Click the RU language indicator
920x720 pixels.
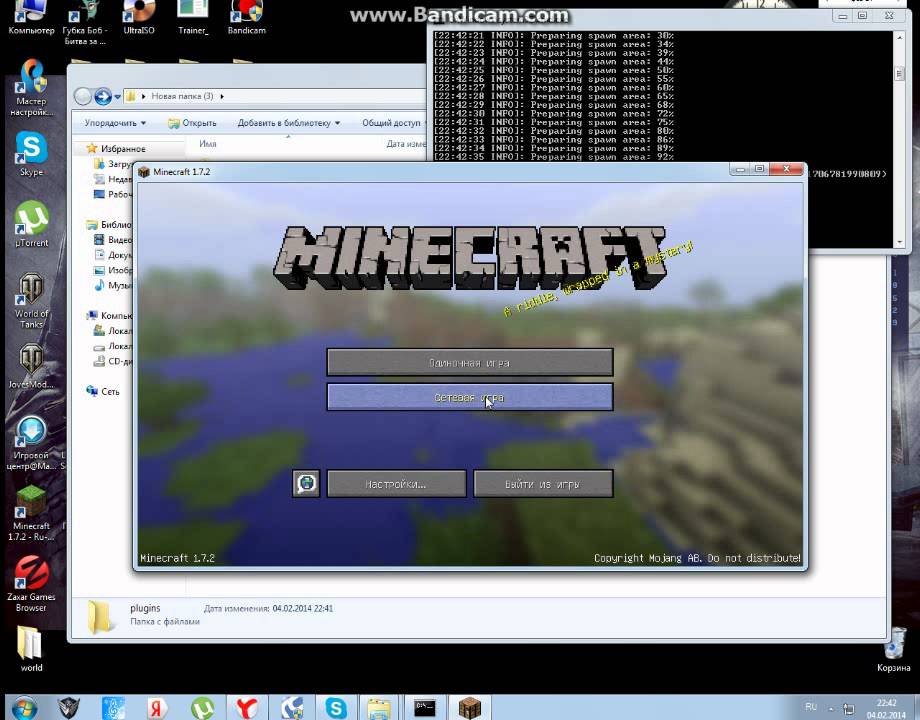click(811, 707)
